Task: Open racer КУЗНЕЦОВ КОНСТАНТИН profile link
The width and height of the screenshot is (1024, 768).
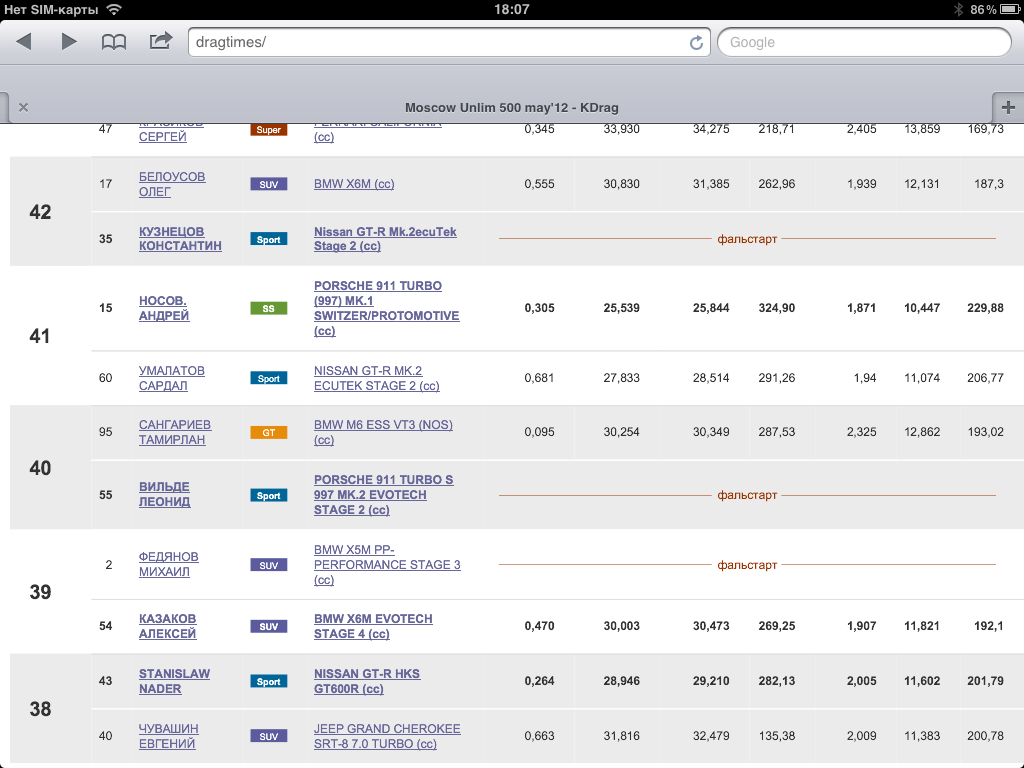Action: pyautogui.click(x=180, y=238)
